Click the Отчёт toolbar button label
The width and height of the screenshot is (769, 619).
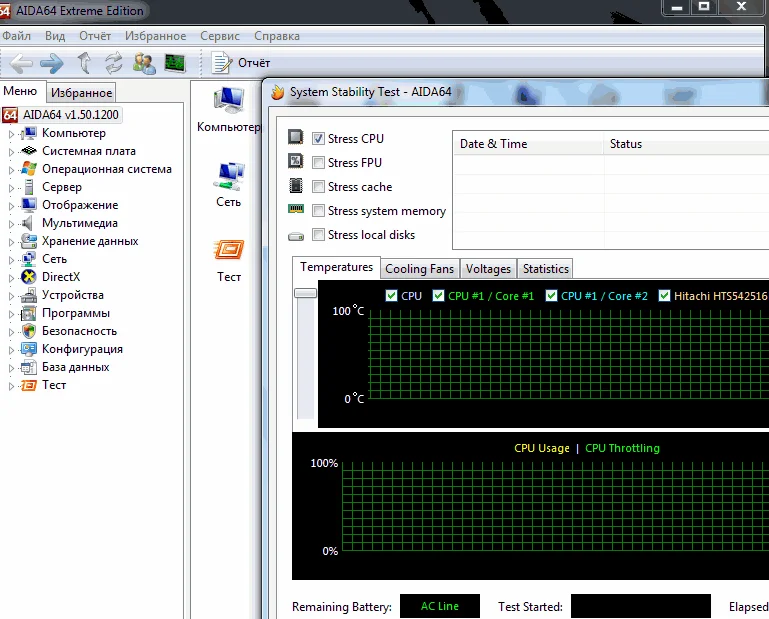point(254,63)
